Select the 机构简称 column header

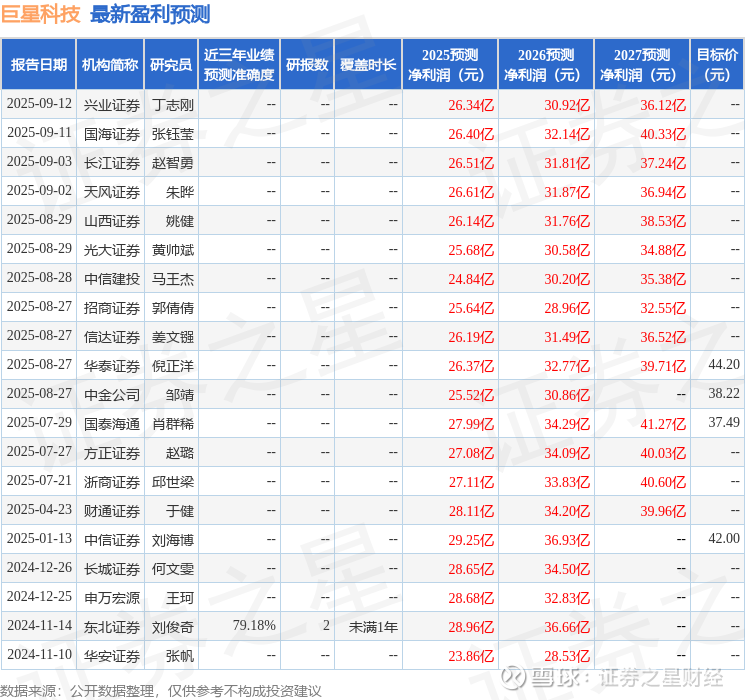(x=110, y=65)
